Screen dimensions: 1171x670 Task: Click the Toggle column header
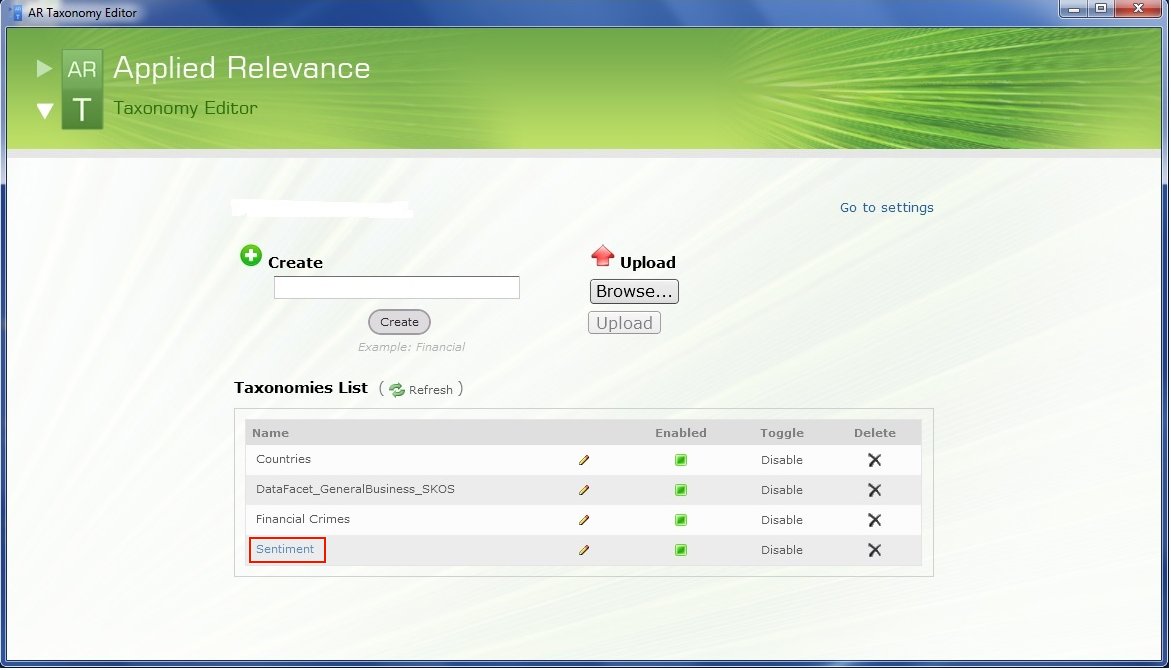coord(782,433)
